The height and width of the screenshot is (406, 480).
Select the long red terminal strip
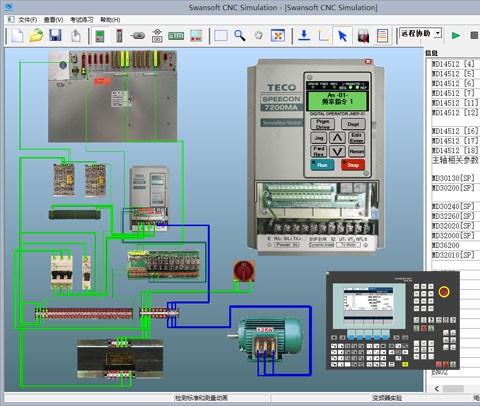pyautogui.click(x=84, y=314)
